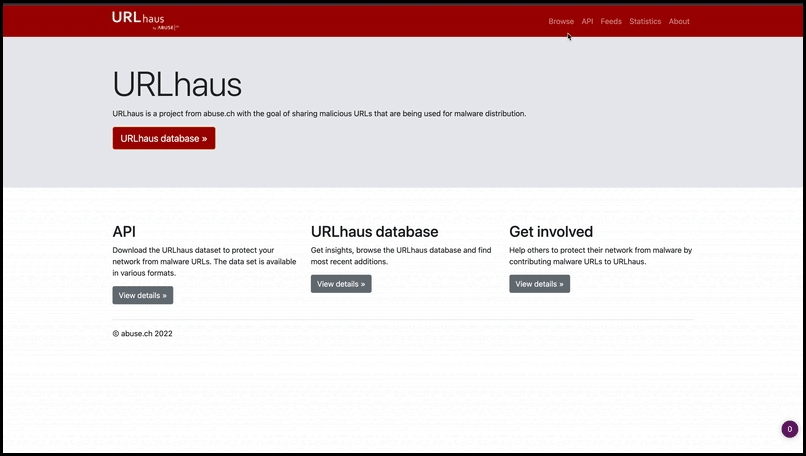Click the 'Help others to protect' paragraph
The image size is (806, 456).
(x=600, y=255)
